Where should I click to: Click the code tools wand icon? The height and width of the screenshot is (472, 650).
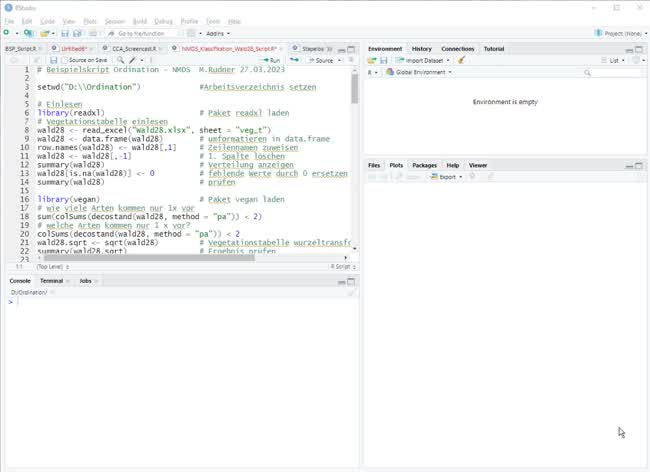tap(133, 61)
